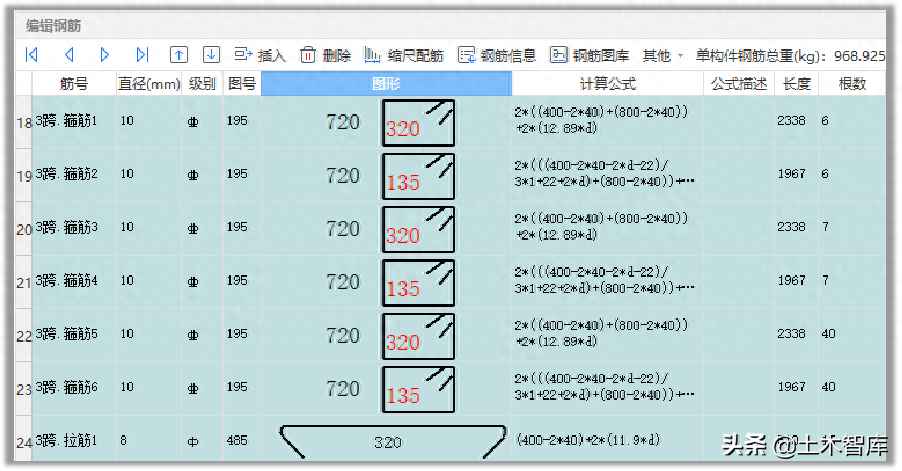The width and height of the screenshot is (902, 471).
Task: Click the formula cell of 3跨.箍筋2
Action: (607, 174)
